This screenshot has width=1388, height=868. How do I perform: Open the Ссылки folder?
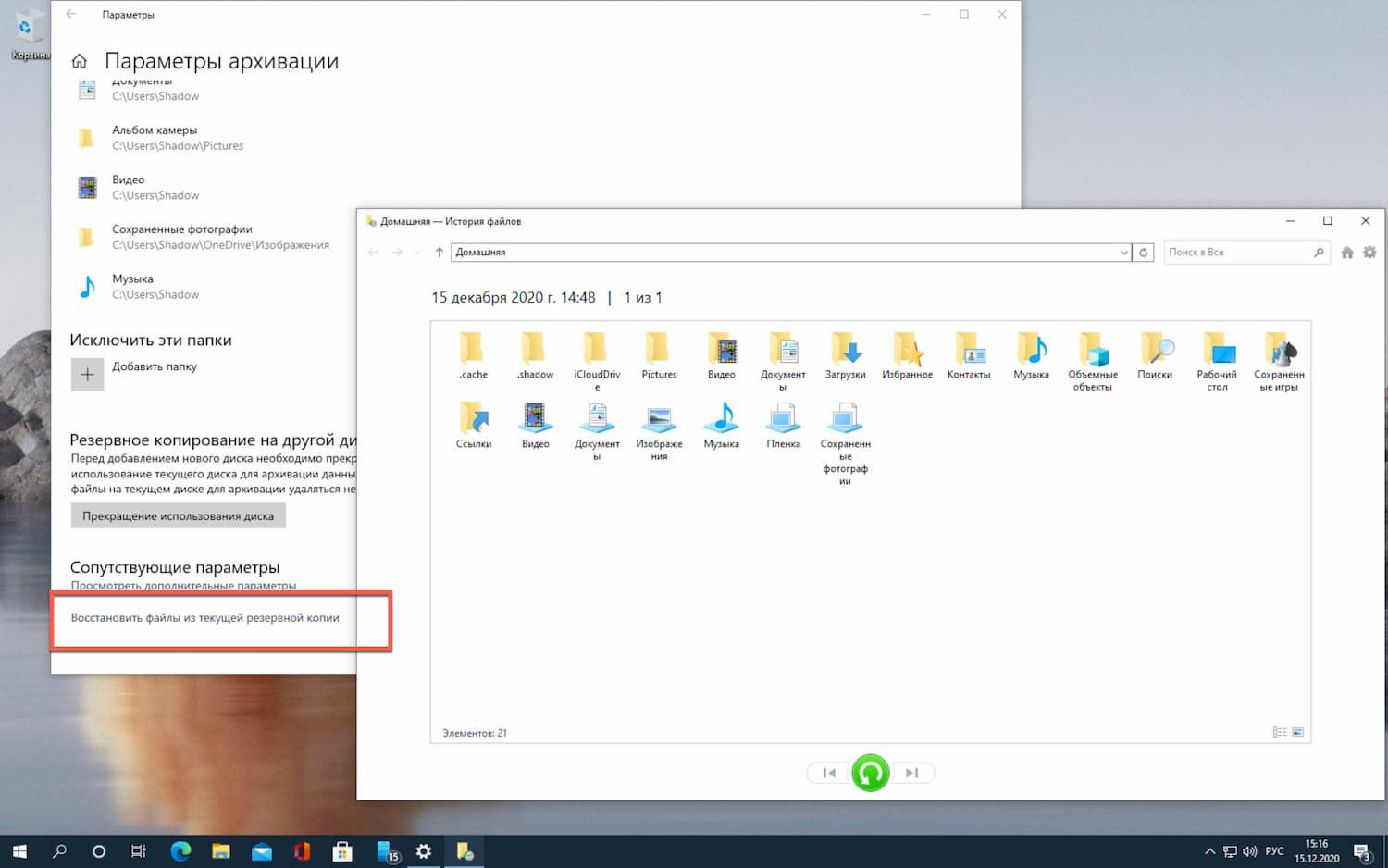click(x=473, y=426)
